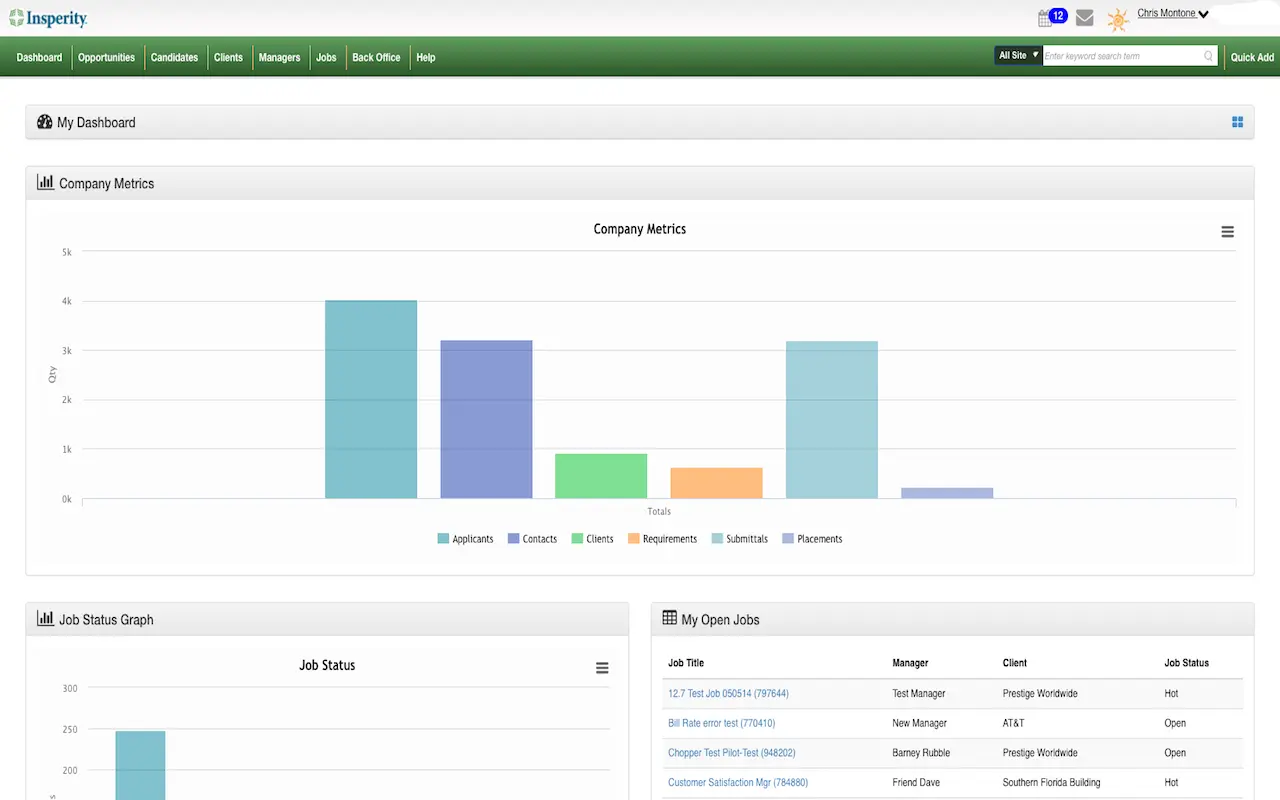
Task: Click the Insperity logo
Action: tap(48, 18)
